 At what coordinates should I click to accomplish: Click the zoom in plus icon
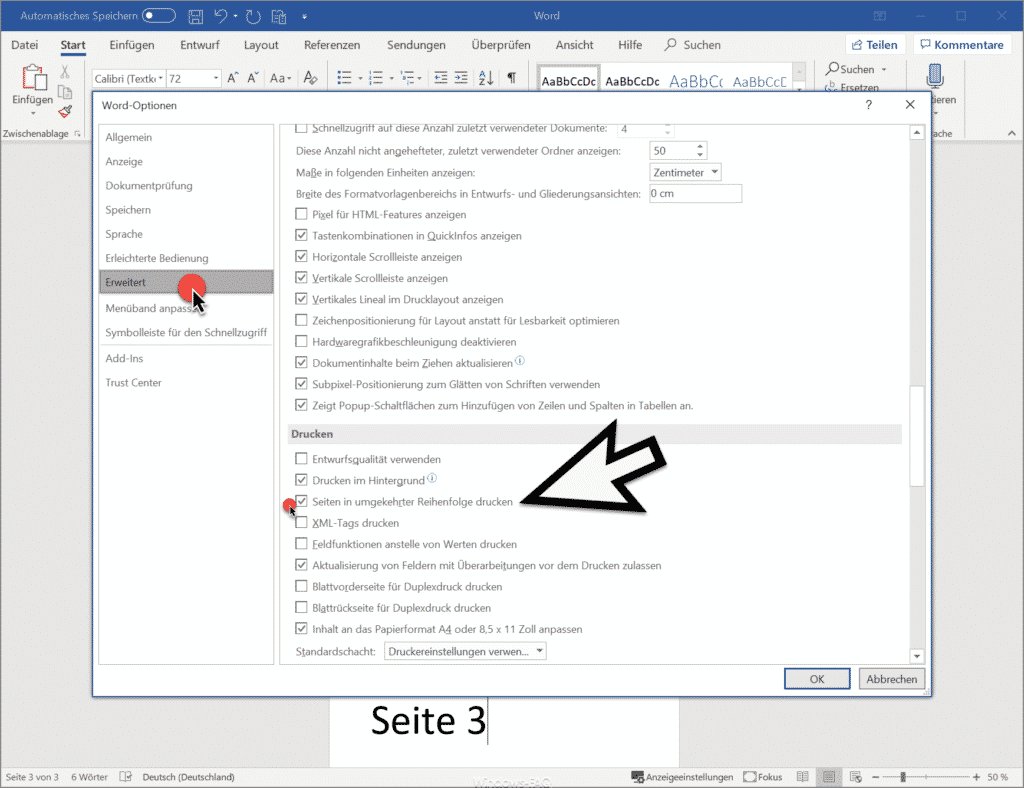click(976, 777)
